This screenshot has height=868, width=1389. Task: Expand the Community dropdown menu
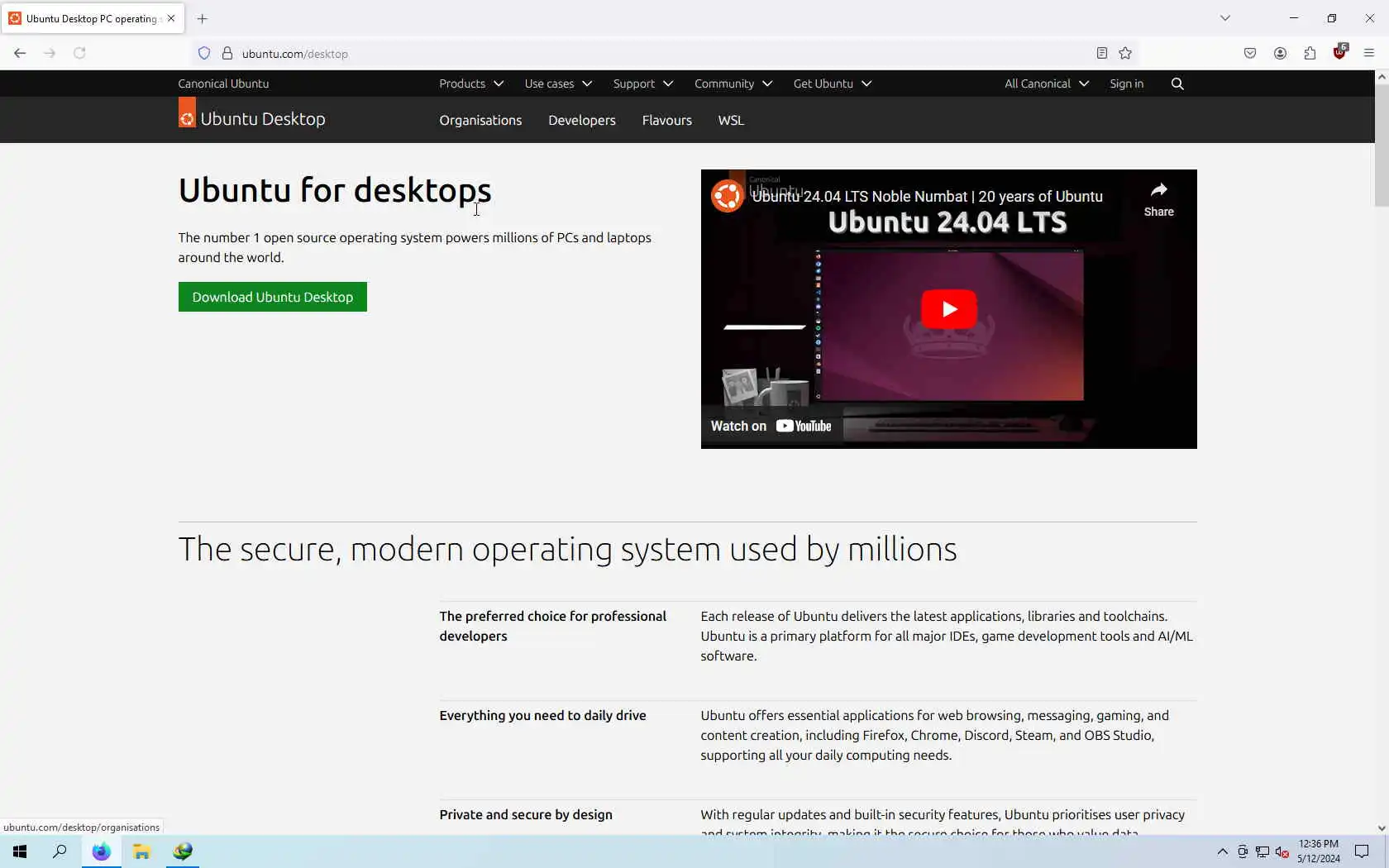tap(733, 83)
